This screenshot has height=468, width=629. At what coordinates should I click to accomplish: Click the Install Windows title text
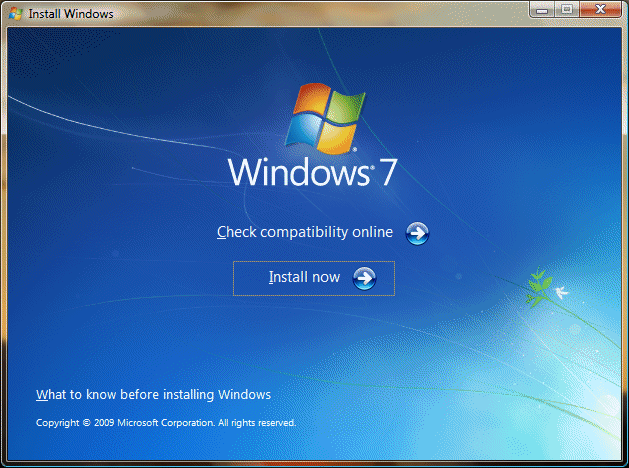point(70,14)
